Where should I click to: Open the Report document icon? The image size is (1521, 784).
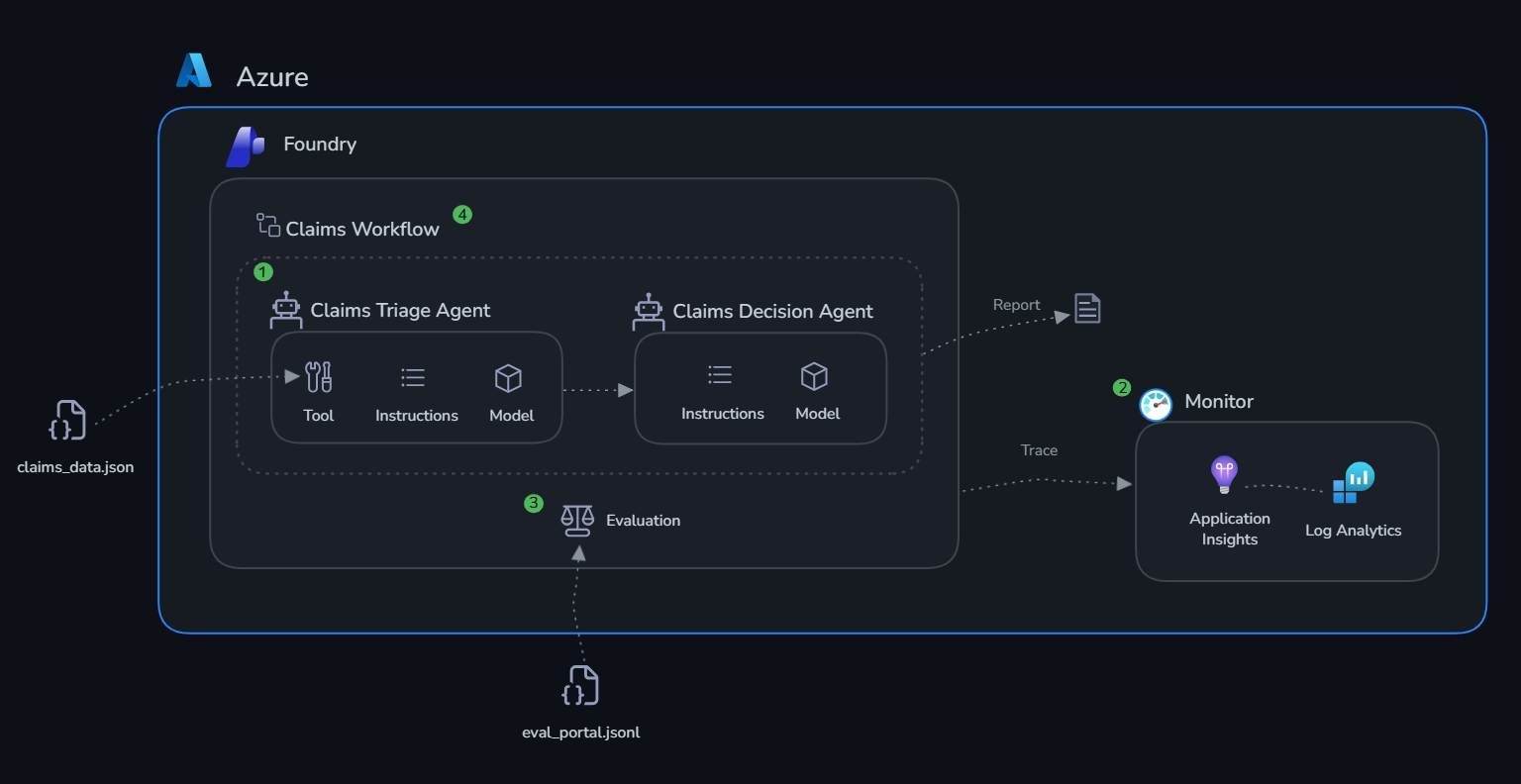click(1087, 309)
